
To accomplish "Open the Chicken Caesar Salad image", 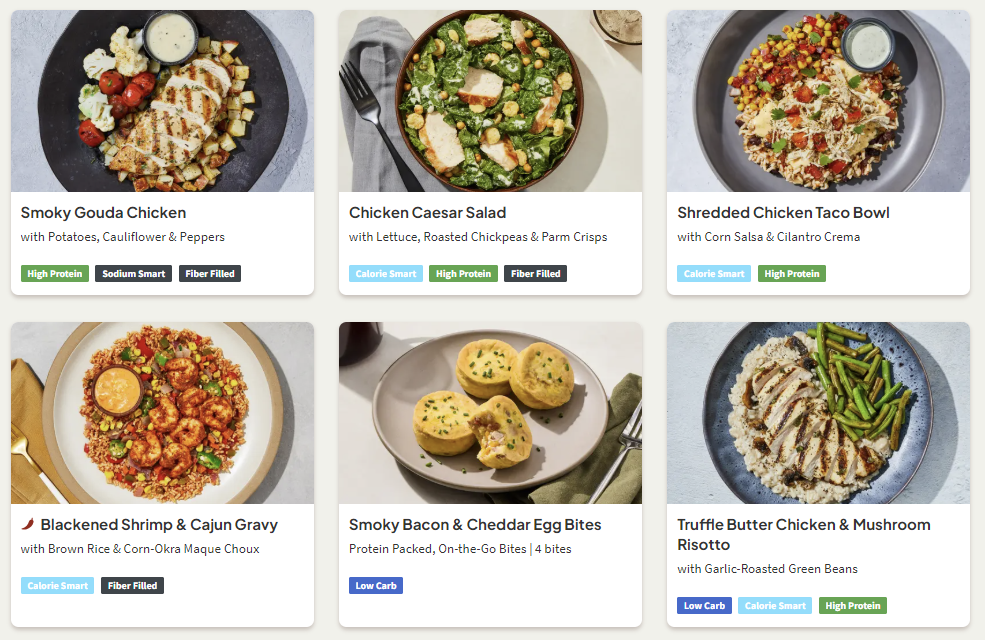I will [x=490, y=101].
